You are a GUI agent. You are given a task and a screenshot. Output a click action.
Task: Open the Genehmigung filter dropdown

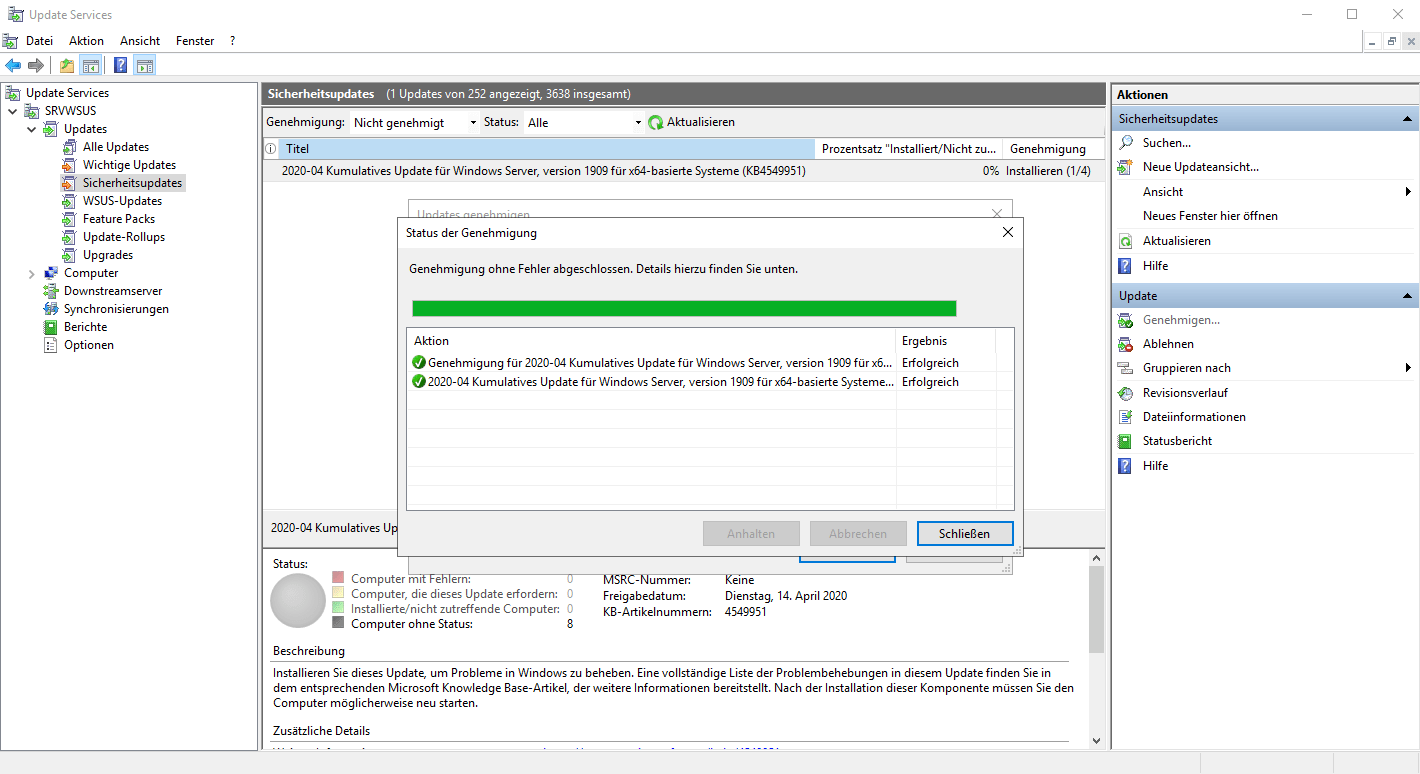click(x=415, y=122)
